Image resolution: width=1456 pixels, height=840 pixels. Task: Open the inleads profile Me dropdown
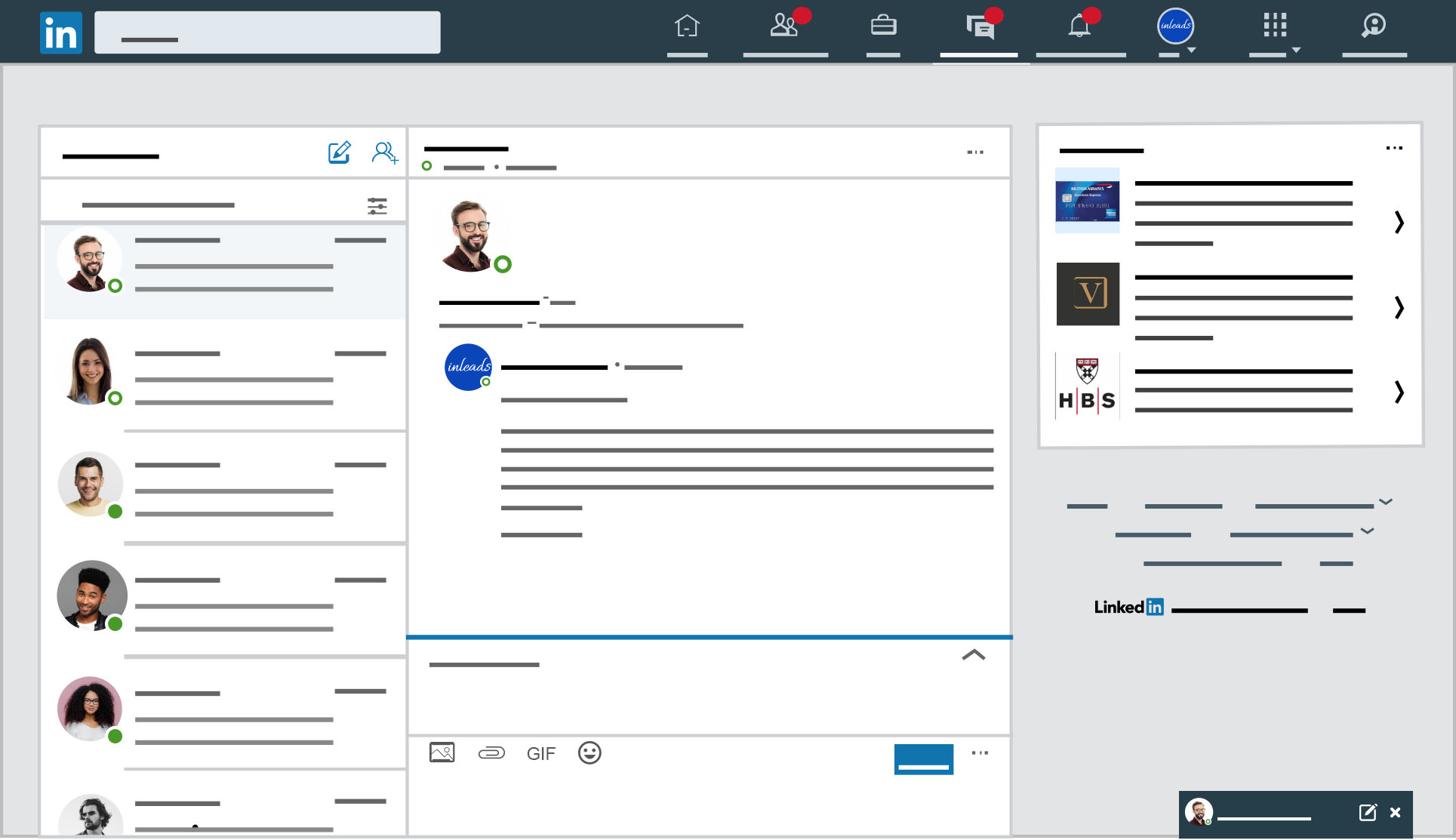1175,26
